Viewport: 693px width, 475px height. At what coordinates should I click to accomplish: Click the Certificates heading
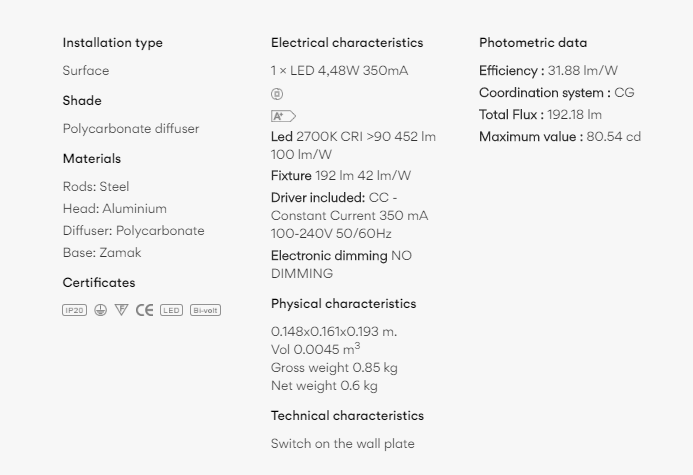pyautogui.click(x=99, y=283)
